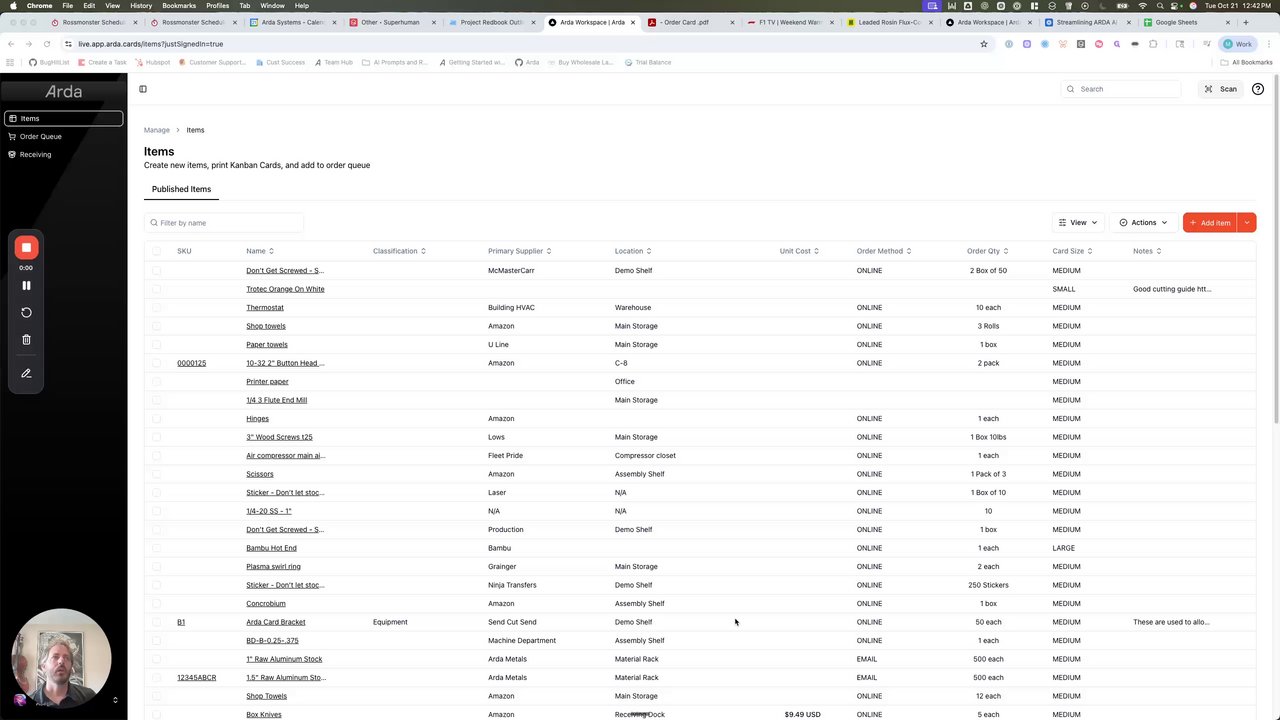This screenshot has height=720, width=1280.
Task: Sort by the Notes column
Action: 1147,251
